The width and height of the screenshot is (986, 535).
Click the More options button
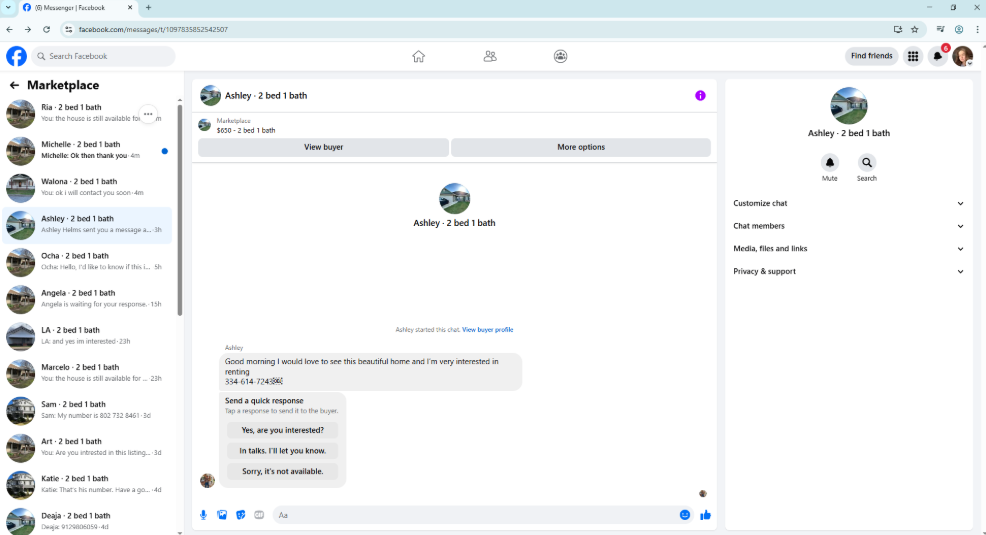[x=581, y=147]
